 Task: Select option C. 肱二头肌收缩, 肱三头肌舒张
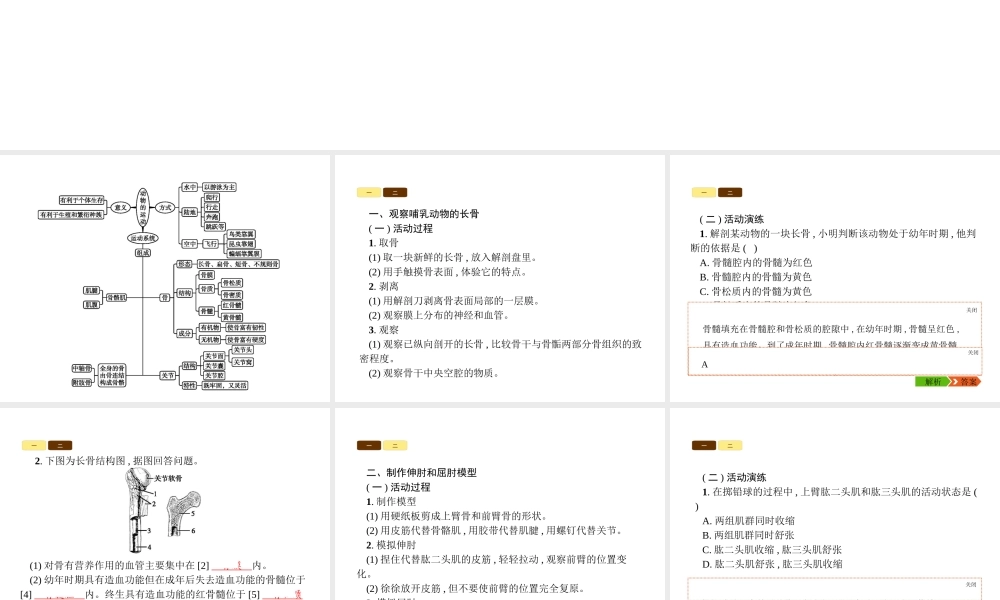coord(772,550)
